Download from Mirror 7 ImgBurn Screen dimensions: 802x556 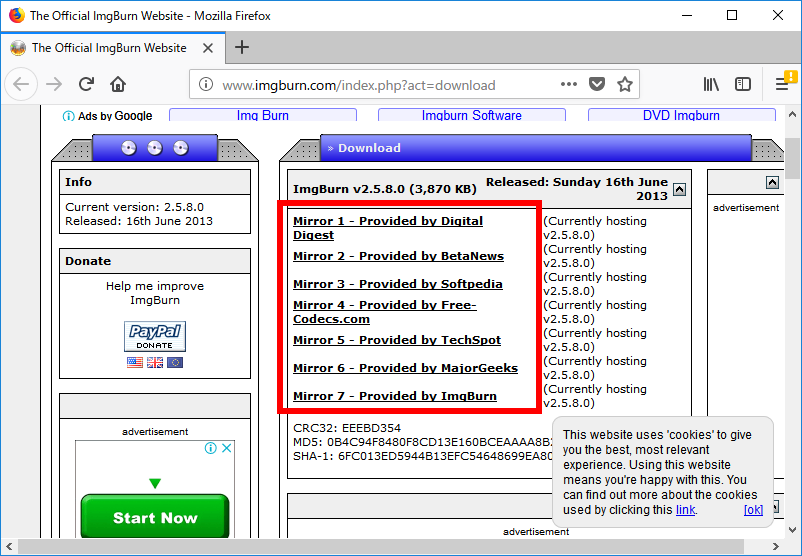pos(395,396)
